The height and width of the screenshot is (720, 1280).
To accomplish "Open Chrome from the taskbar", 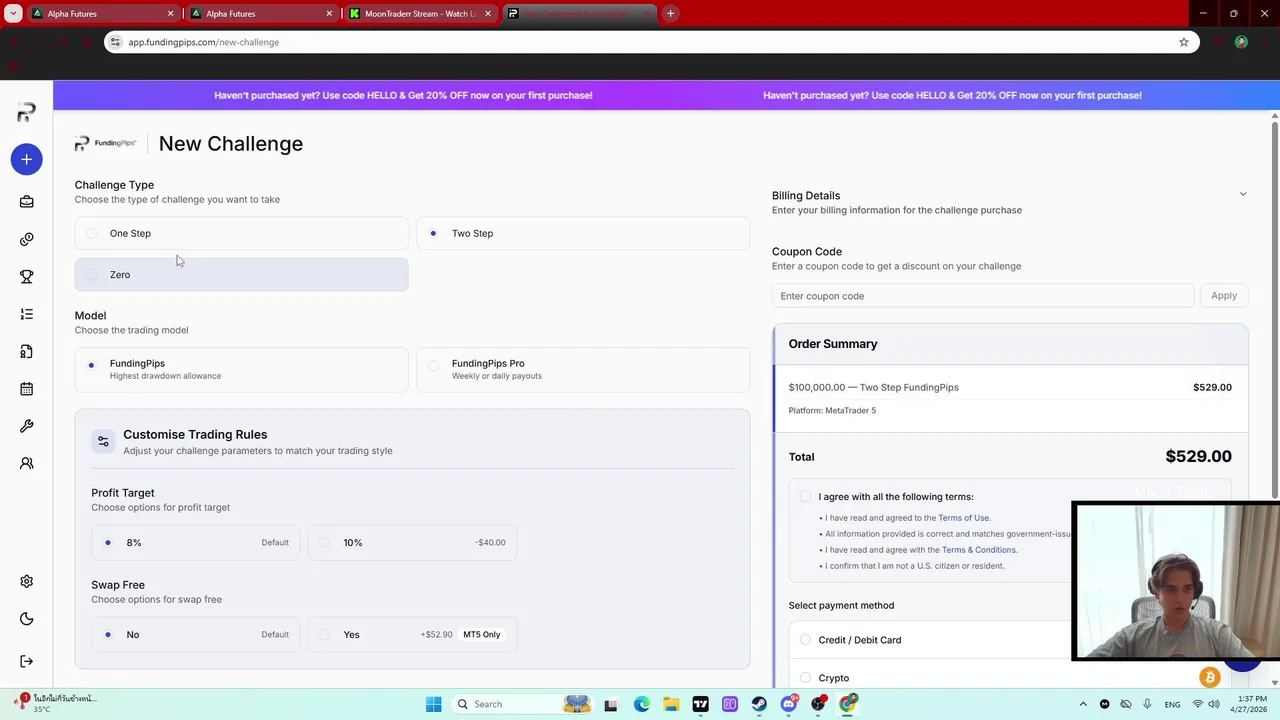I will (848, 704).
